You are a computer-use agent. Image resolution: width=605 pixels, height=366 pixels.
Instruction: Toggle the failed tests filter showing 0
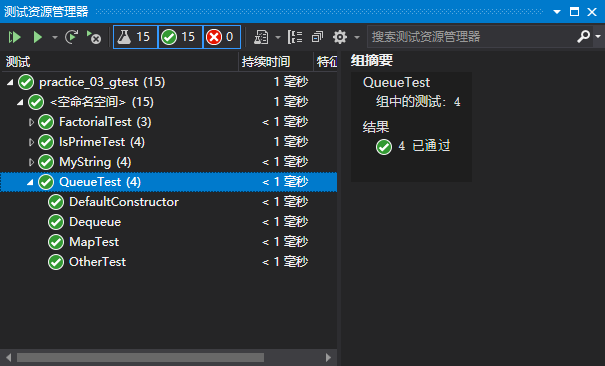(222, 37)
